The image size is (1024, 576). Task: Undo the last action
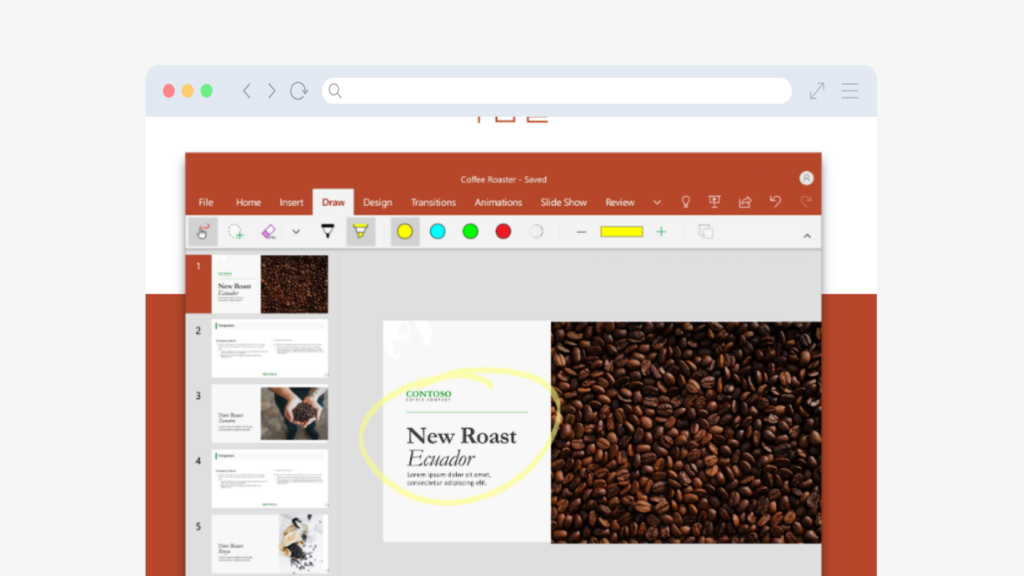point(775,201)
